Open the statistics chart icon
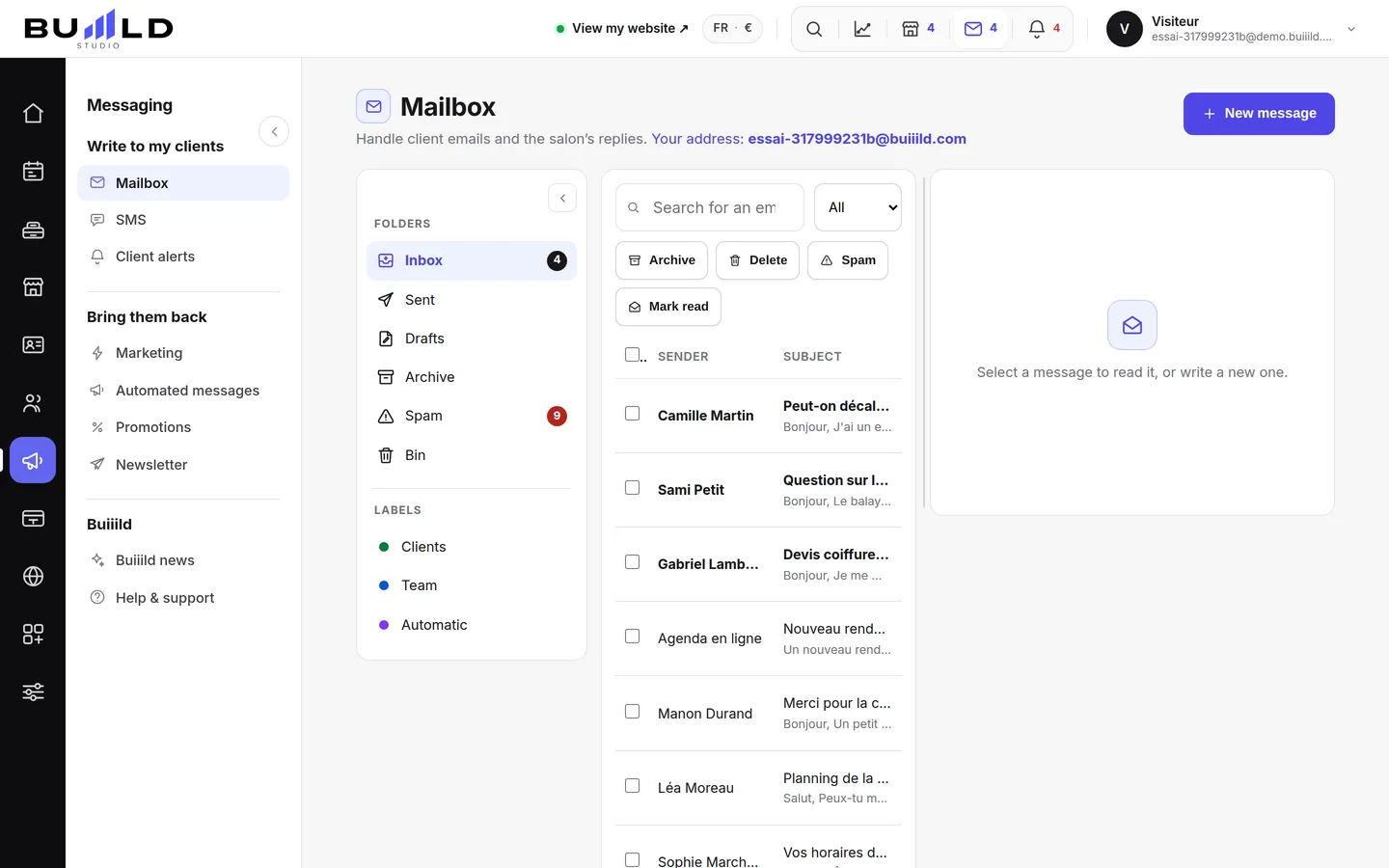 [862, 29]
